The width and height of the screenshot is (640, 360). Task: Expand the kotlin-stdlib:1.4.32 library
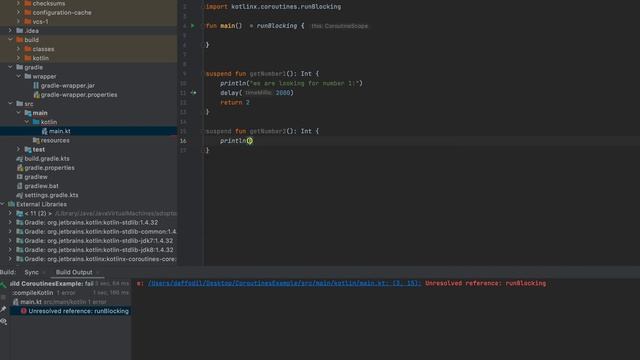[x=10, y=222]
